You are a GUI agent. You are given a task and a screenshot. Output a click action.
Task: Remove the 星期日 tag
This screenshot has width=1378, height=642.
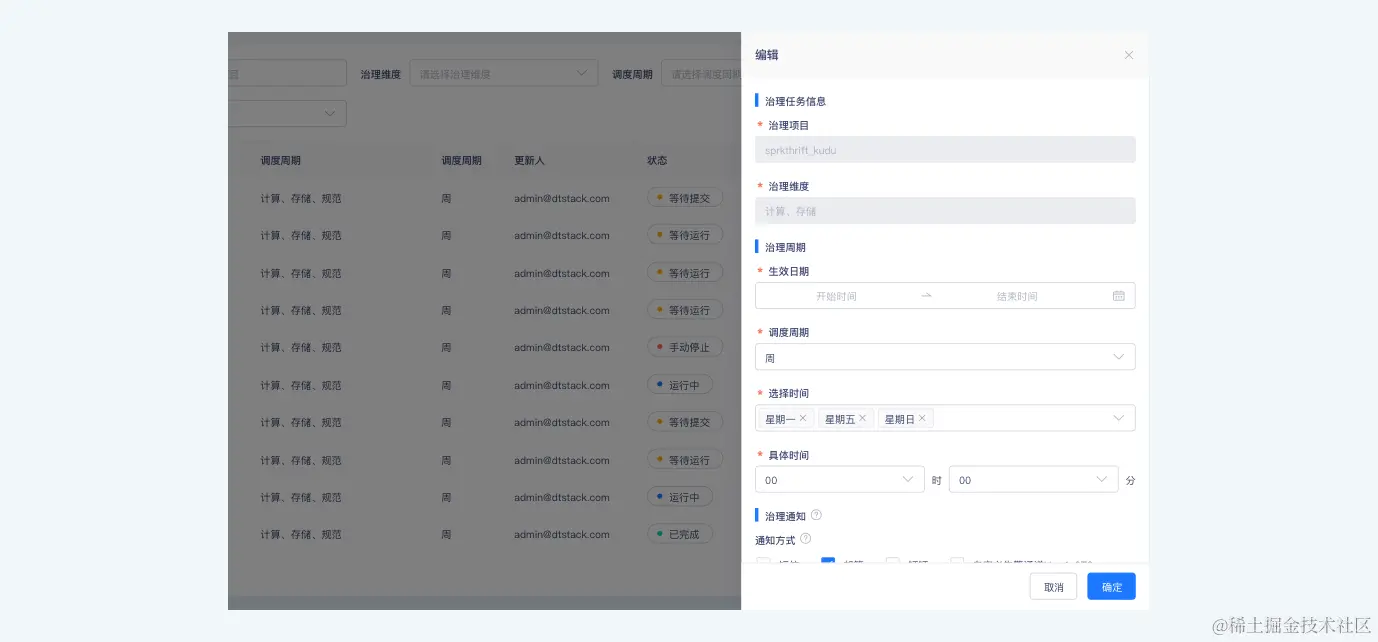pyautogui.click(x=922, y=418)
